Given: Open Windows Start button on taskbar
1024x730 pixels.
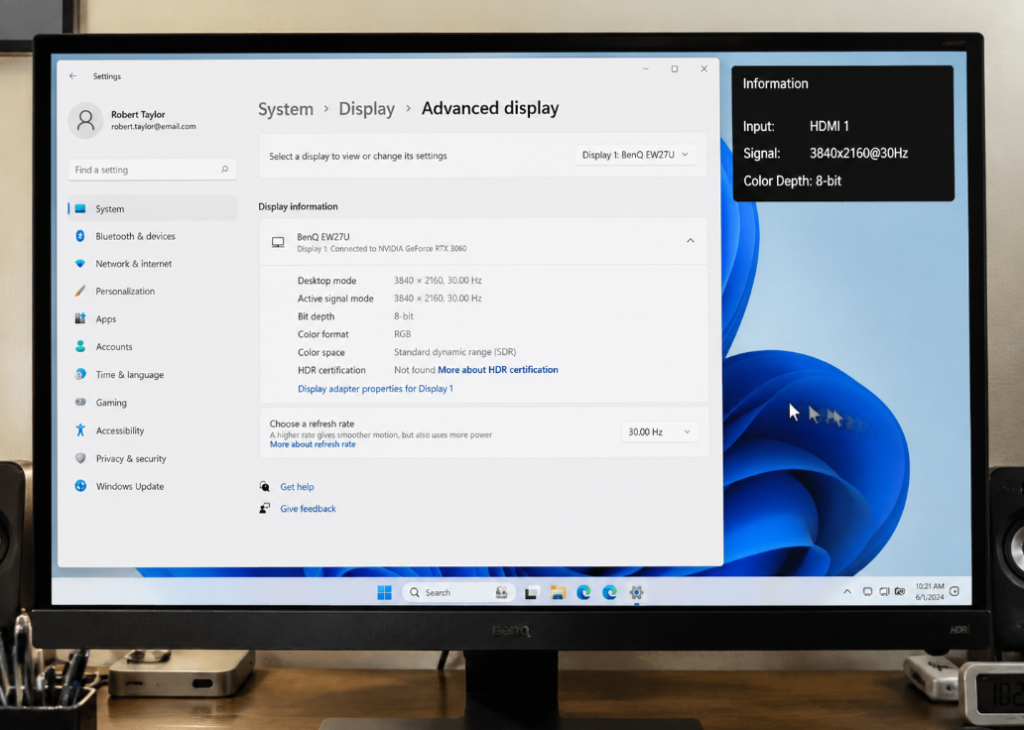Looking at the screenshot, I should click(x=385, y=592).
